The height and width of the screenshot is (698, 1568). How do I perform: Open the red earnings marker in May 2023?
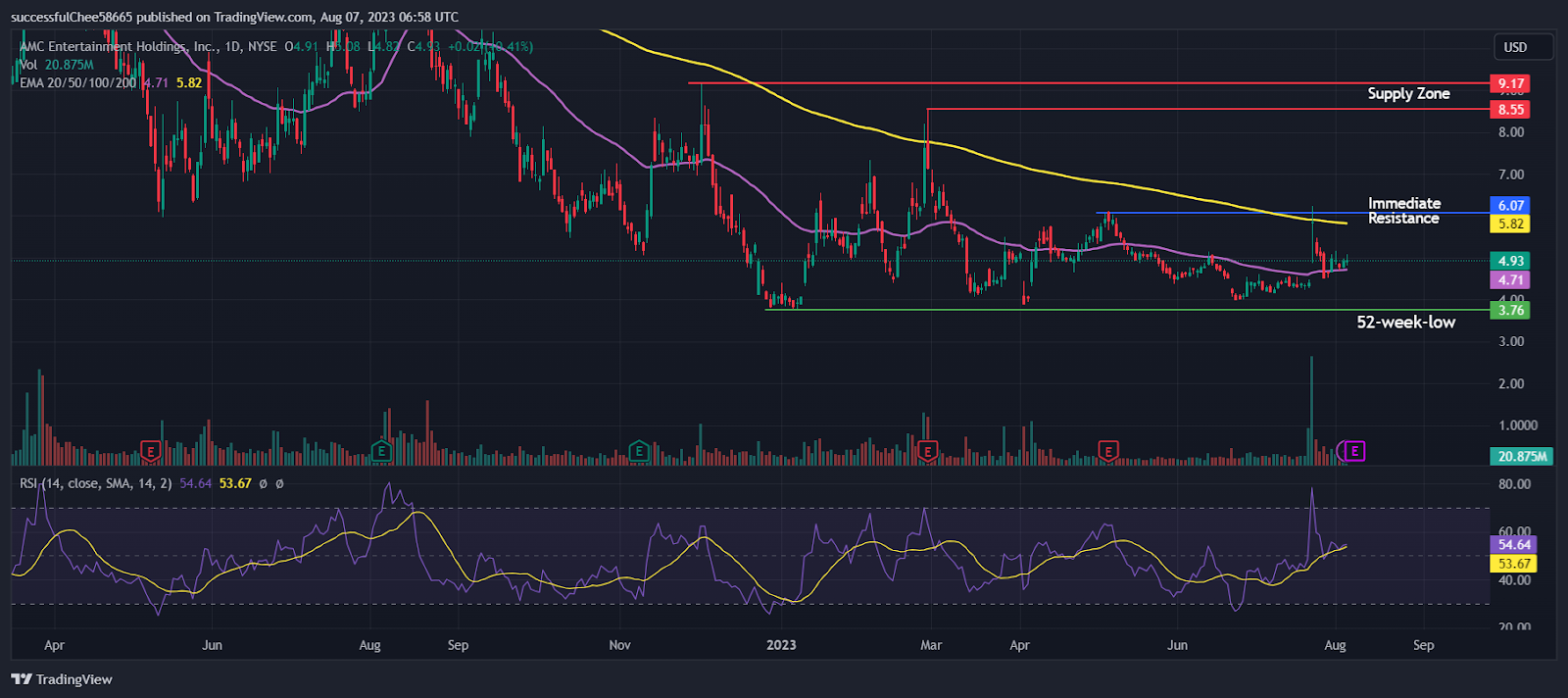[1107, 452]
